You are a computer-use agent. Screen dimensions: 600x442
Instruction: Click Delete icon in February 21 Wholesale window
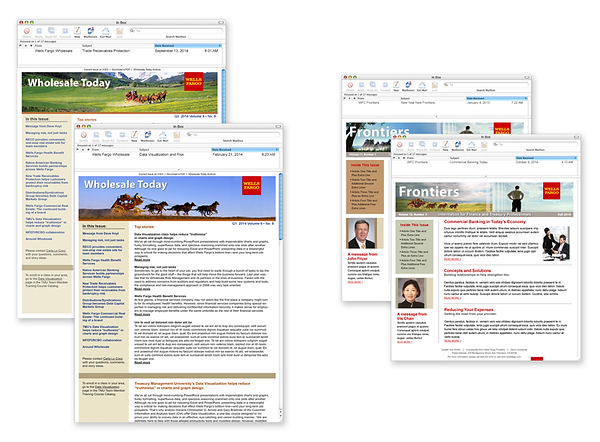tap(84, 135)
